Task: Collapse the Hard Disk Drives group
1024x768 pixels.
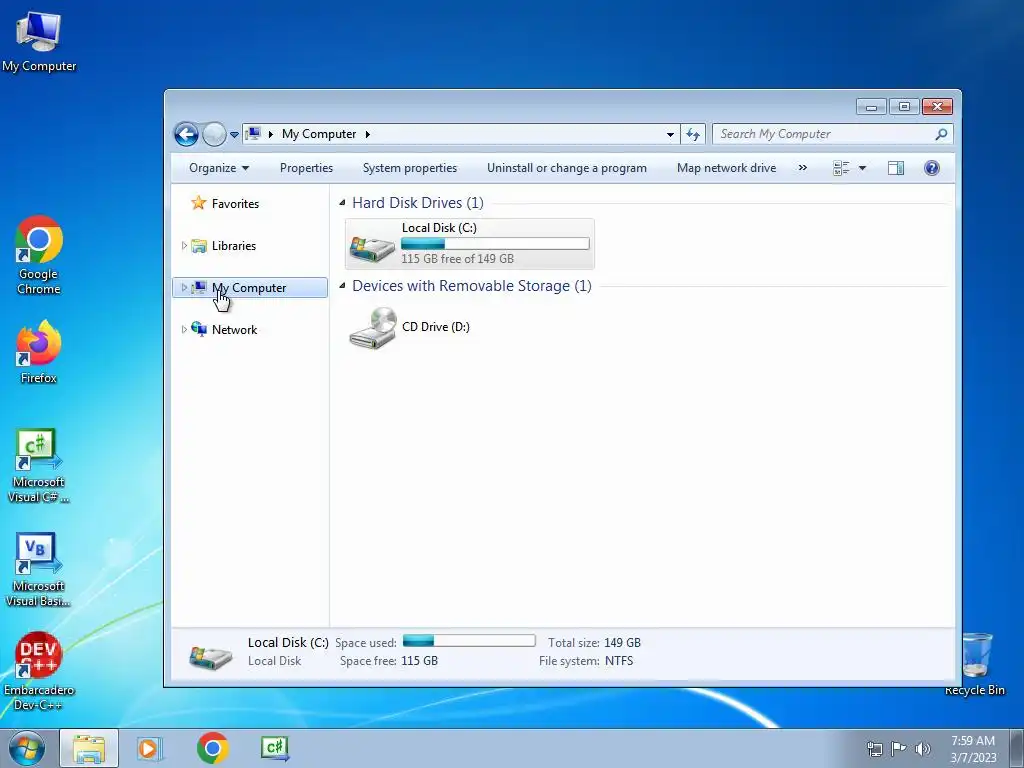Action: [342, 202]
